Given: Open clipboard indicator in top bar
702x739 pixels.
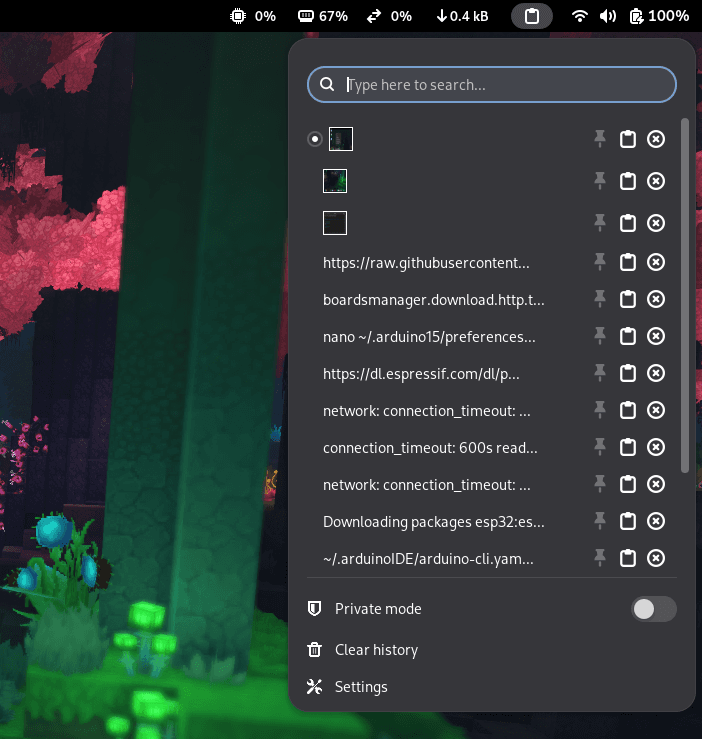Looking at the screenshot, I should [532, 16].
